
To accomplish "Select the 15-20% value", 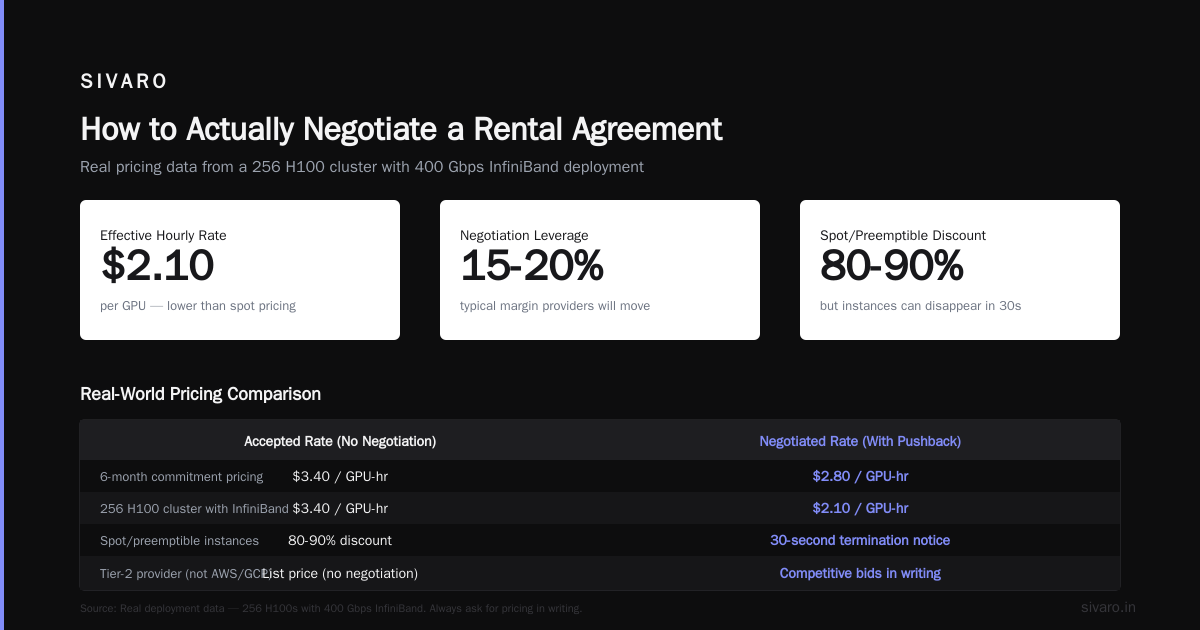I will (531, 266).
